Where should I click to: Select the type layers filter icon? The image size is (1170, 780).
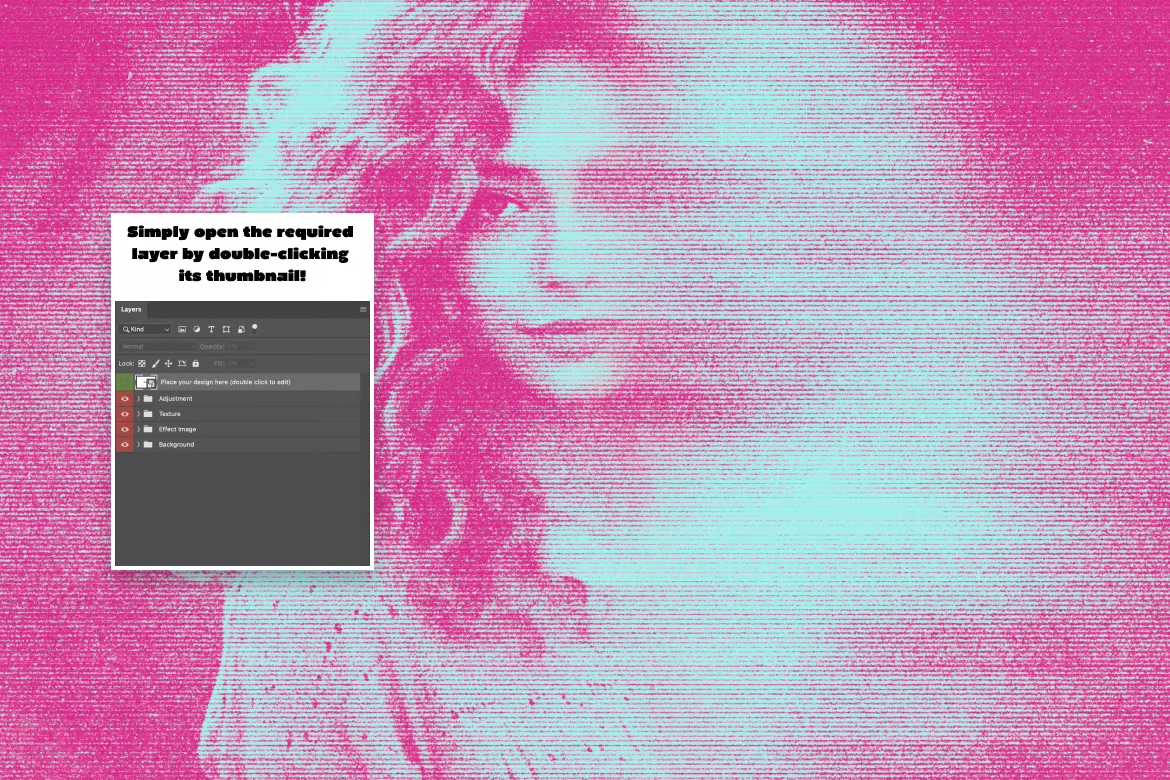(211, 329)
